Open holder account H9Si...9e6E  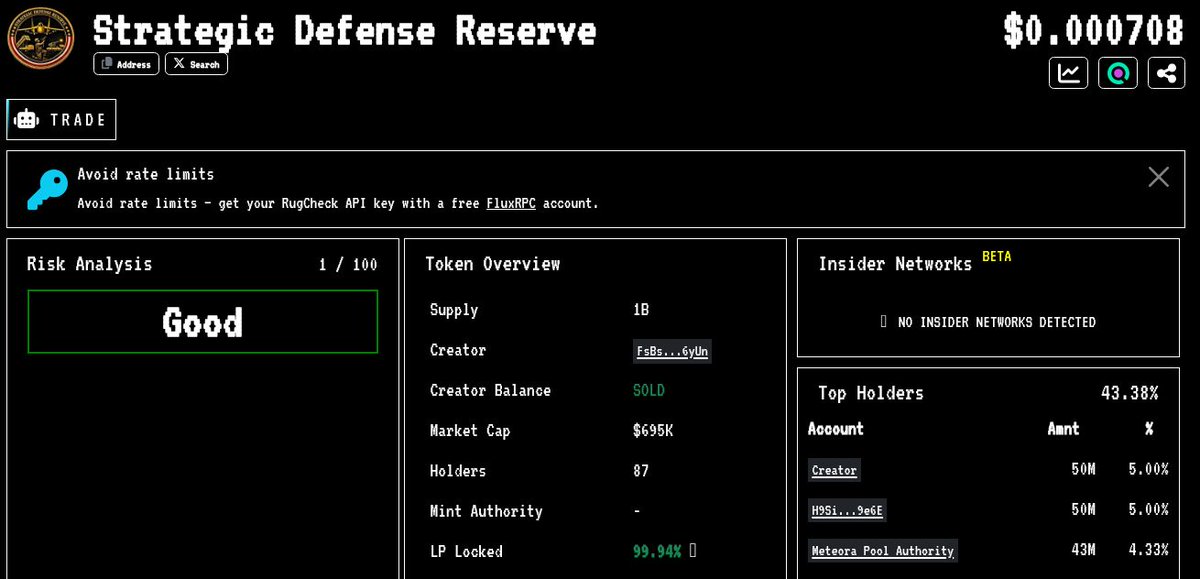click(847, 510)
